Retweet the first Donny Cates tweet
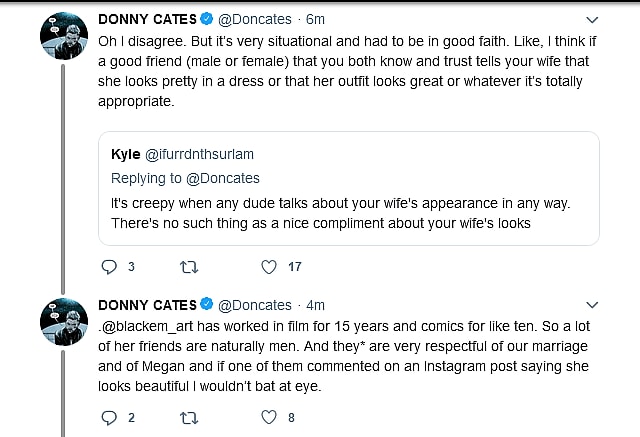The width and height of the screenshot is (640, 437). [x=188, y=267]
